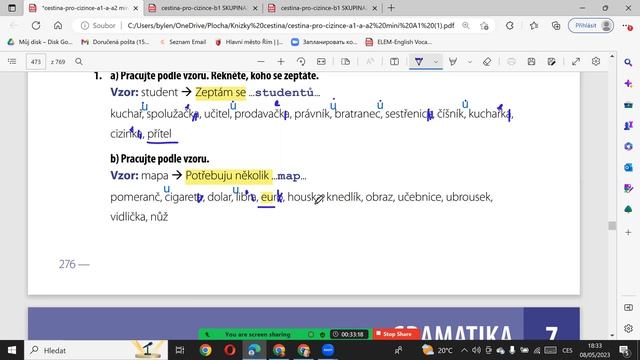This screenshot has width=640, height=360.
Task: Open PDF toolbar settings gear
Action: point(596,62)
